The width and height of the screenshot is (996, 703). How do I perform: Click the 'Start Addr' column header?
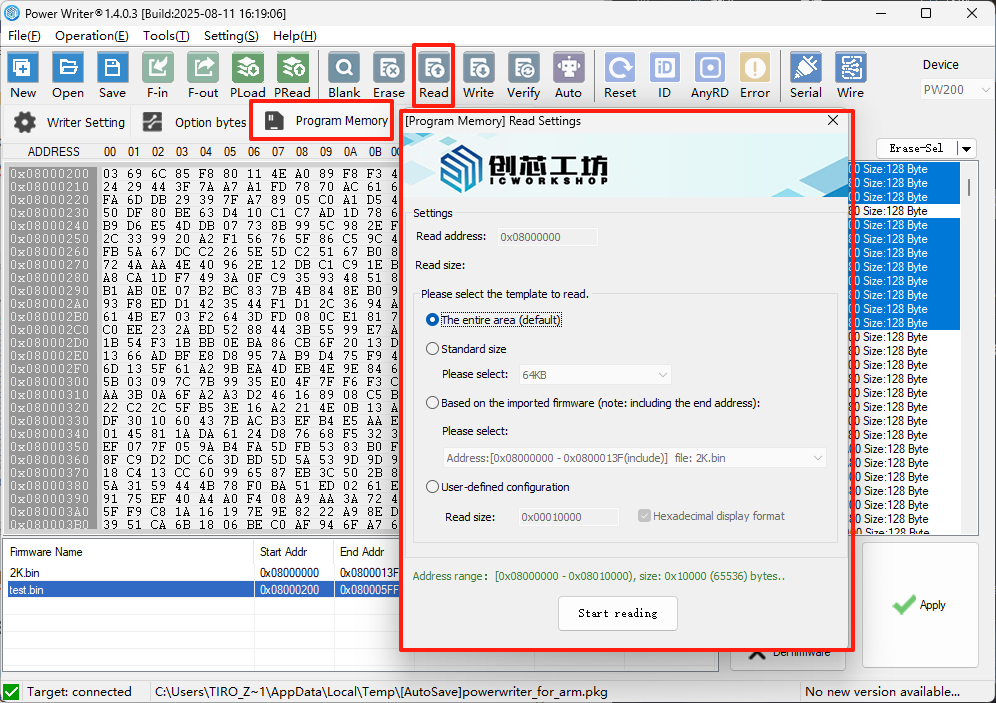point(293,552)
